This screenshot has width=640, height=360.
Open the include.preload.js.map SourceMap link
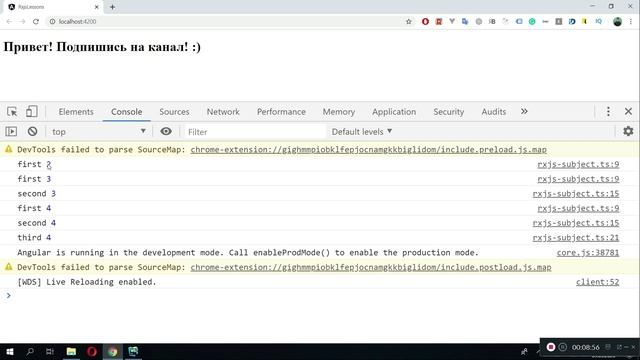369,149
